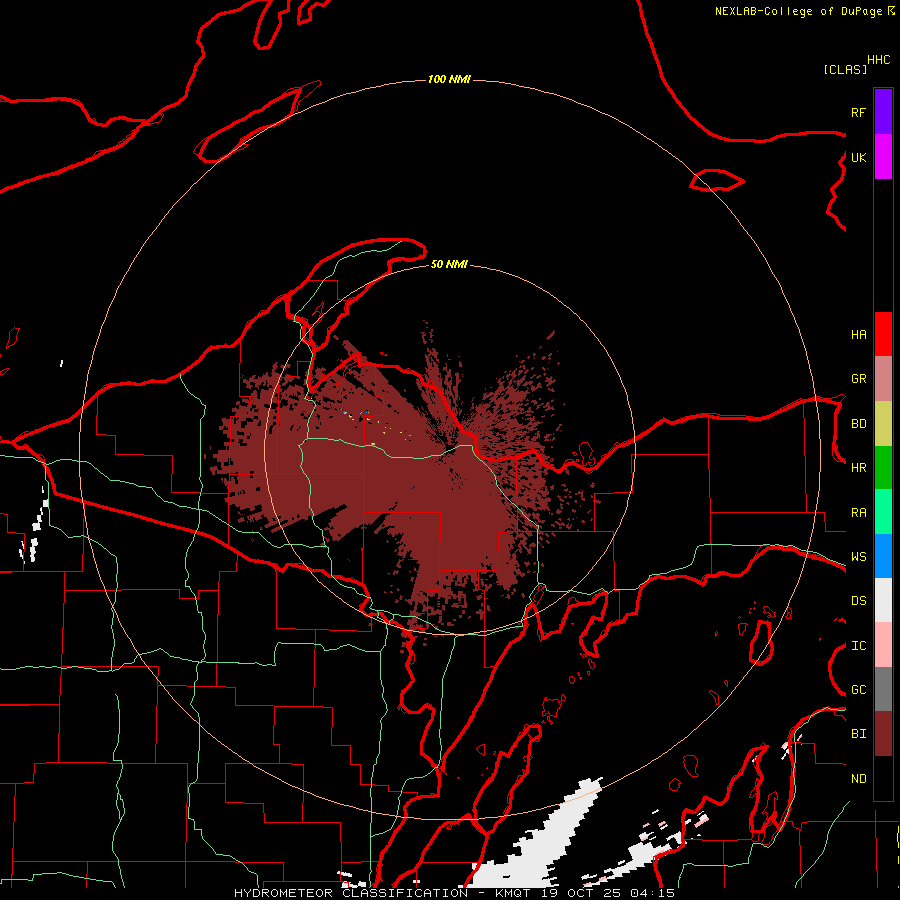
Task: Click the BD legend label
Action: coord(858,424)
